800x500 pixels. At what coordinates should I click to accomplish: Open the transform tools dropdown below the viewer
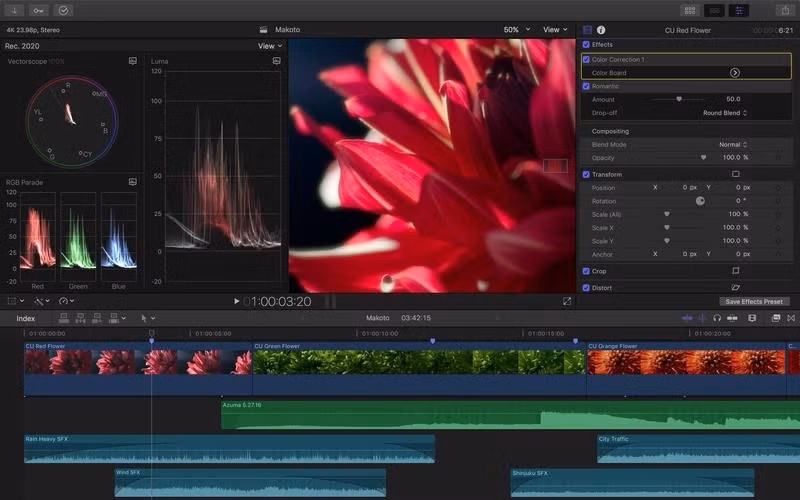pyautogui.click(x=15, y=301)
